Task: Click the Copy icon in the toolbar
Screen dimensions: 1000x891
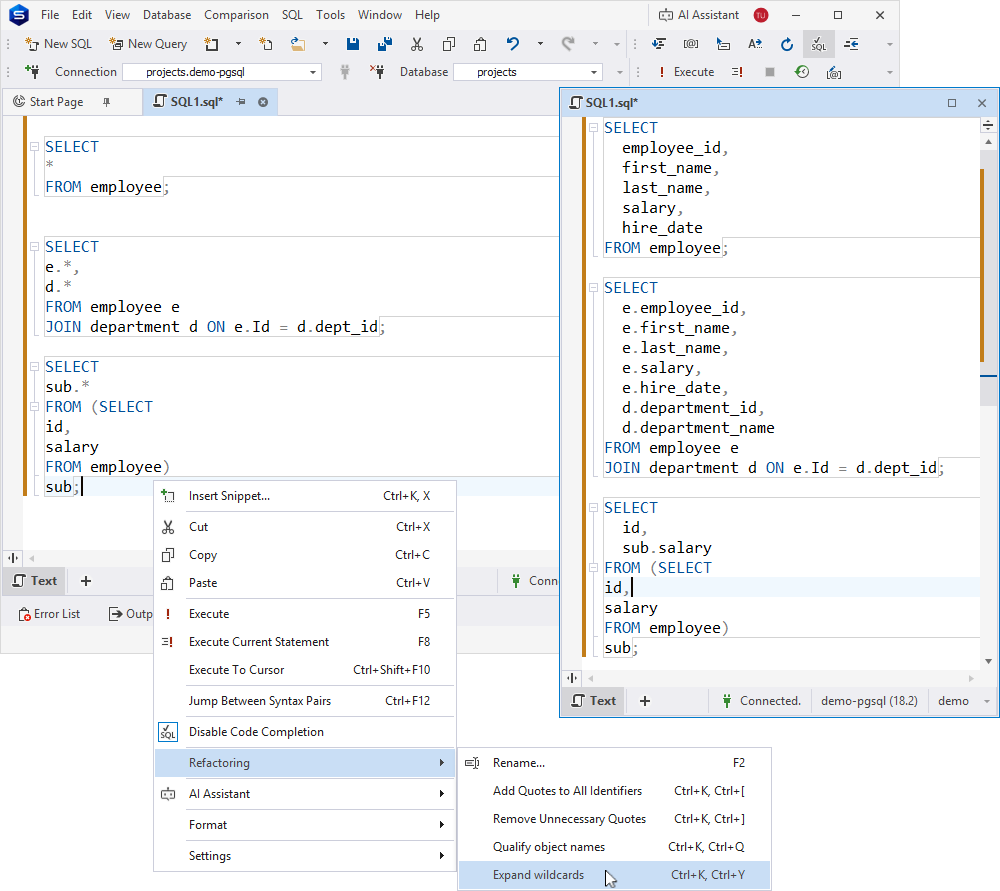Action: 449,44
